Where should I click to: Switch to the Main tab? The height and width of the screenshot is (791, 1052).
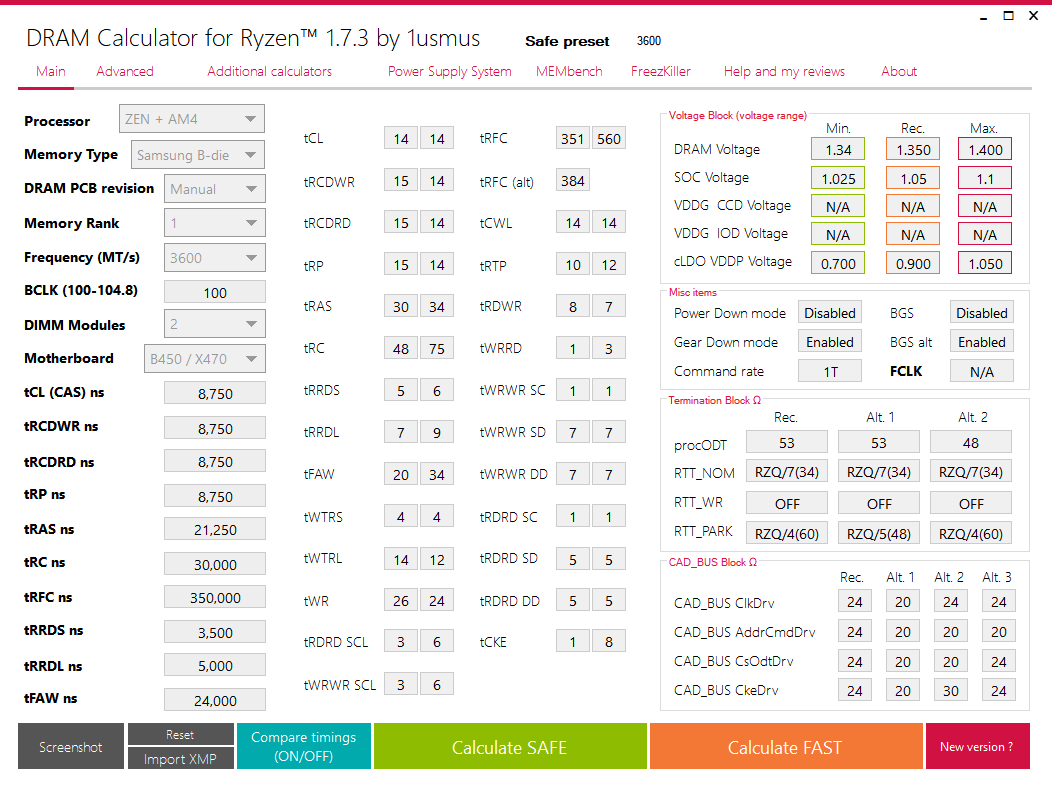(x=51, y=71)
